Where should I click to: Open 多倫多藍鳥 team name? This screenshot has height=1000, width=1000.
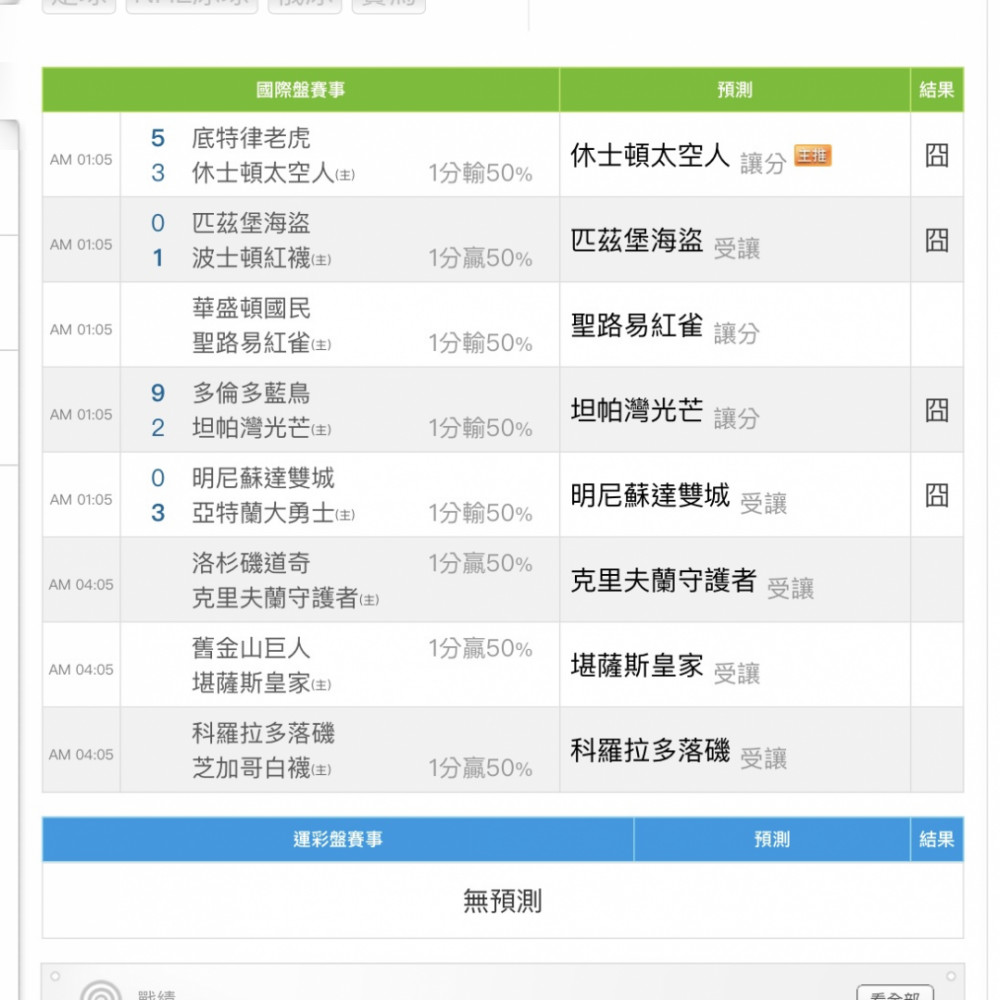pyautogui.click(x=251, y=393)
